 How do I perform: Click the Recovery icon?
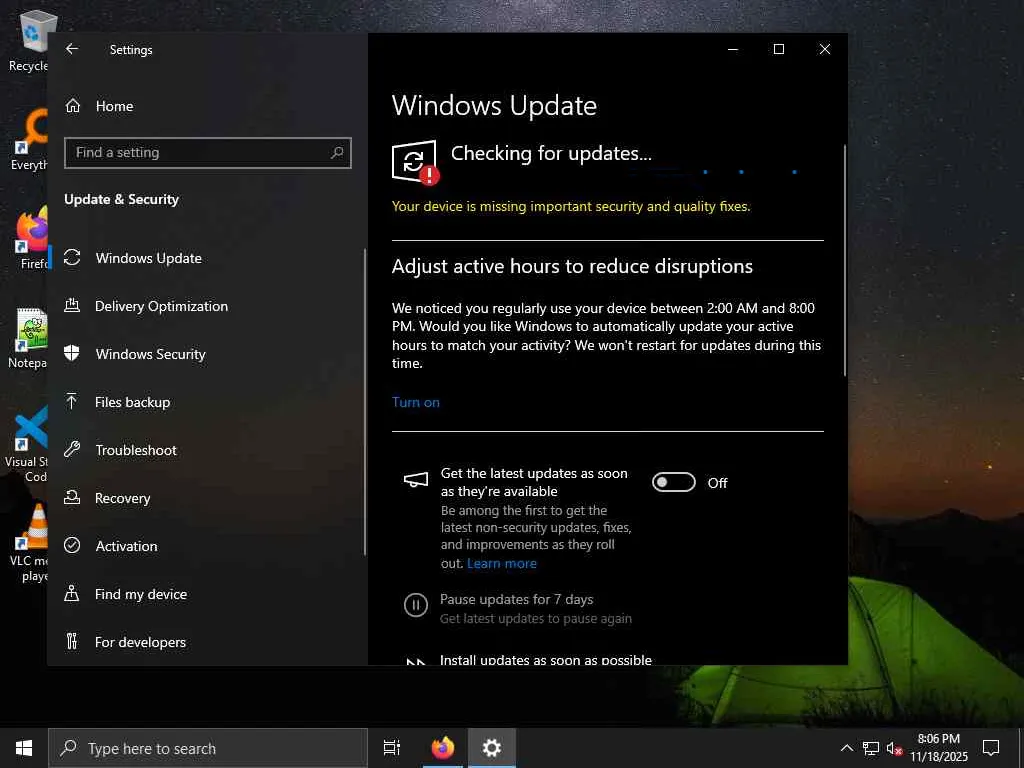coord(72,498)
